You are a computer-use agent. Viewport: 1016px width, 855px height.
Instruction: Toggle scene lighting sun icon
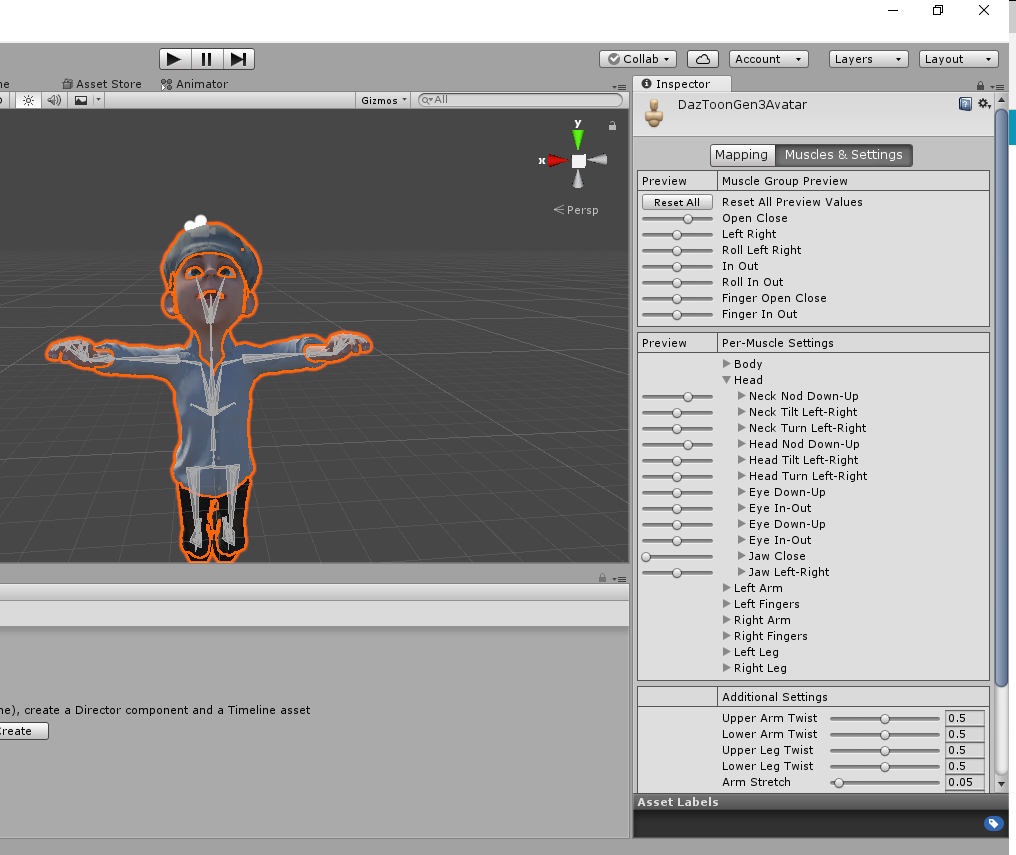click(x=28, y=100)
